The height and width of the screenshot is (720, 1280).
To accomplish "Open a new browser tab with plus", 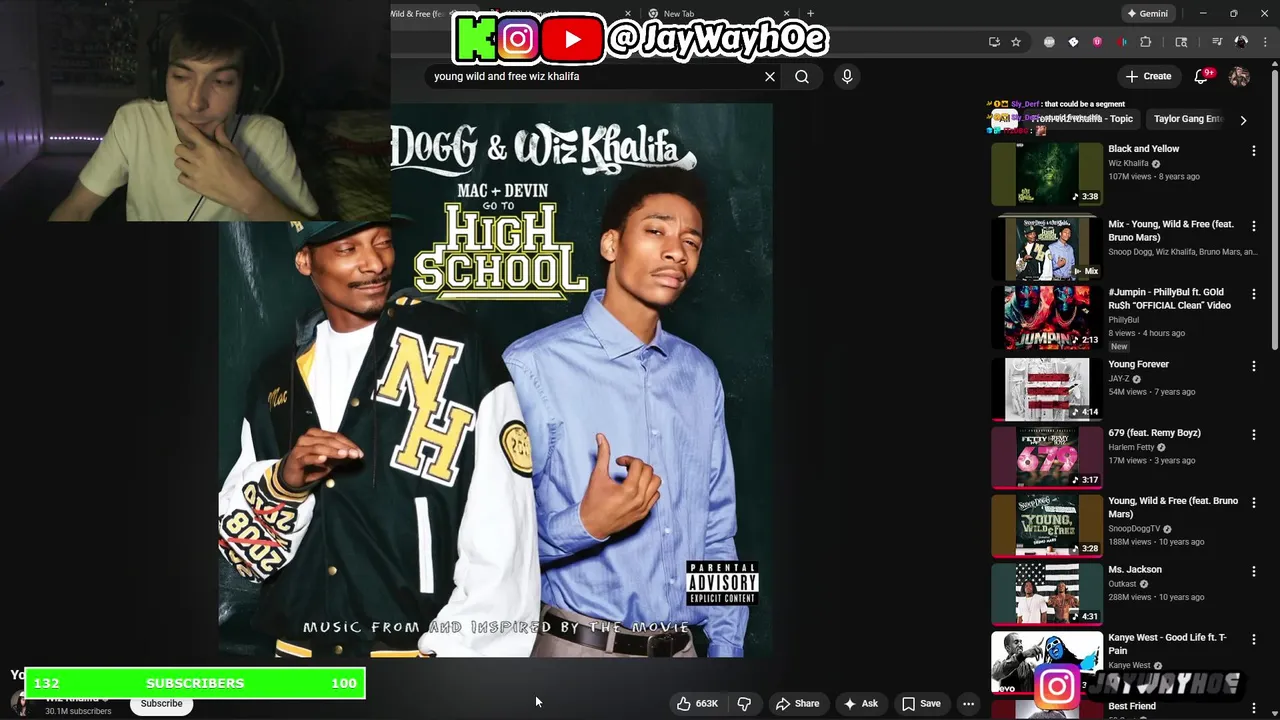I will point(810,14).
